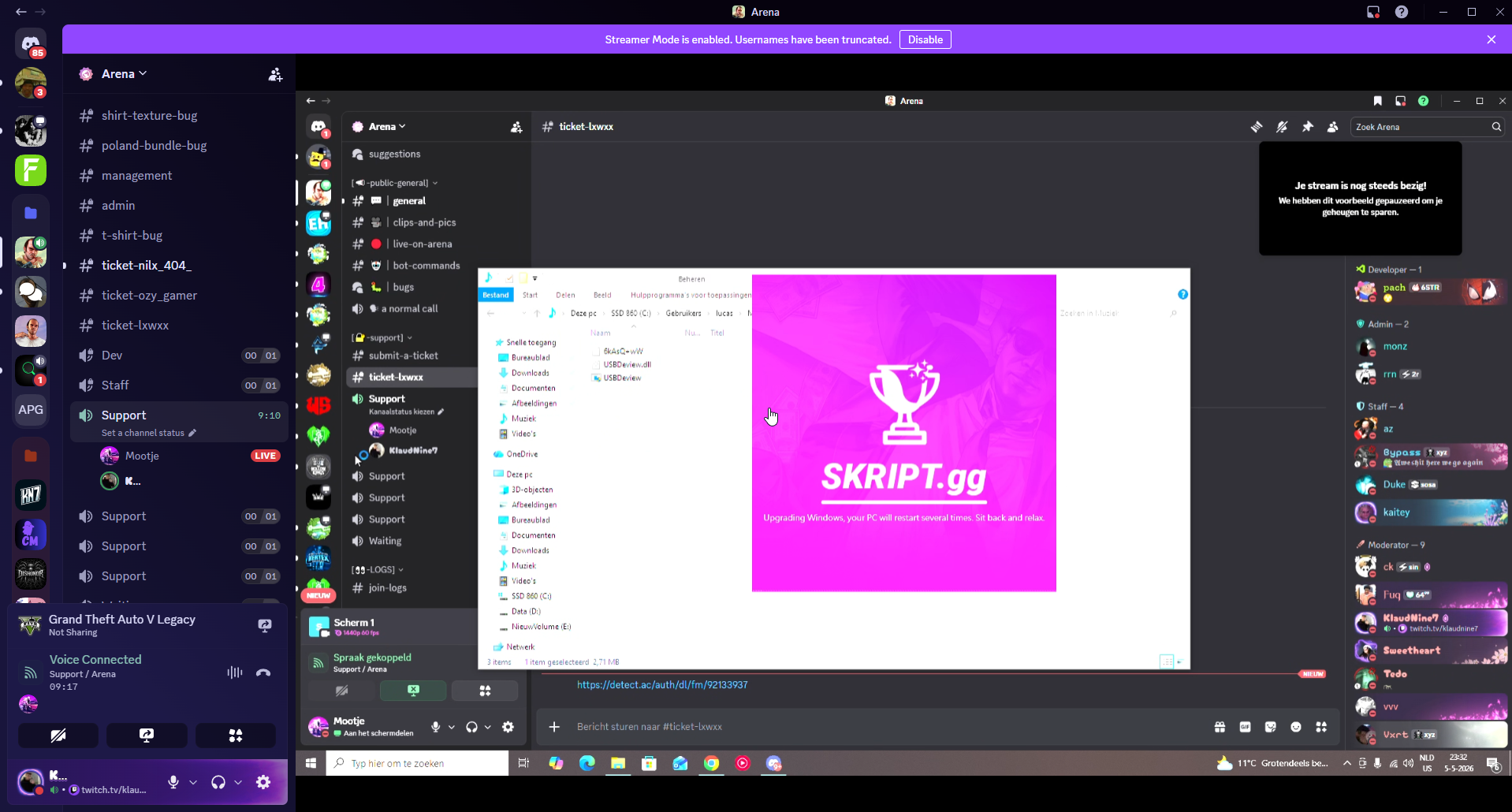Open the gift icon in the message bar
This screenshot has height=812, width=1512.
(1220, 727)
